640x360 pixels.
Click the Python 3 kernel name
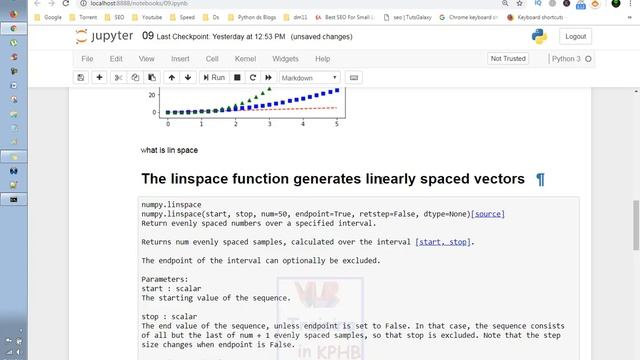point(566,59)
